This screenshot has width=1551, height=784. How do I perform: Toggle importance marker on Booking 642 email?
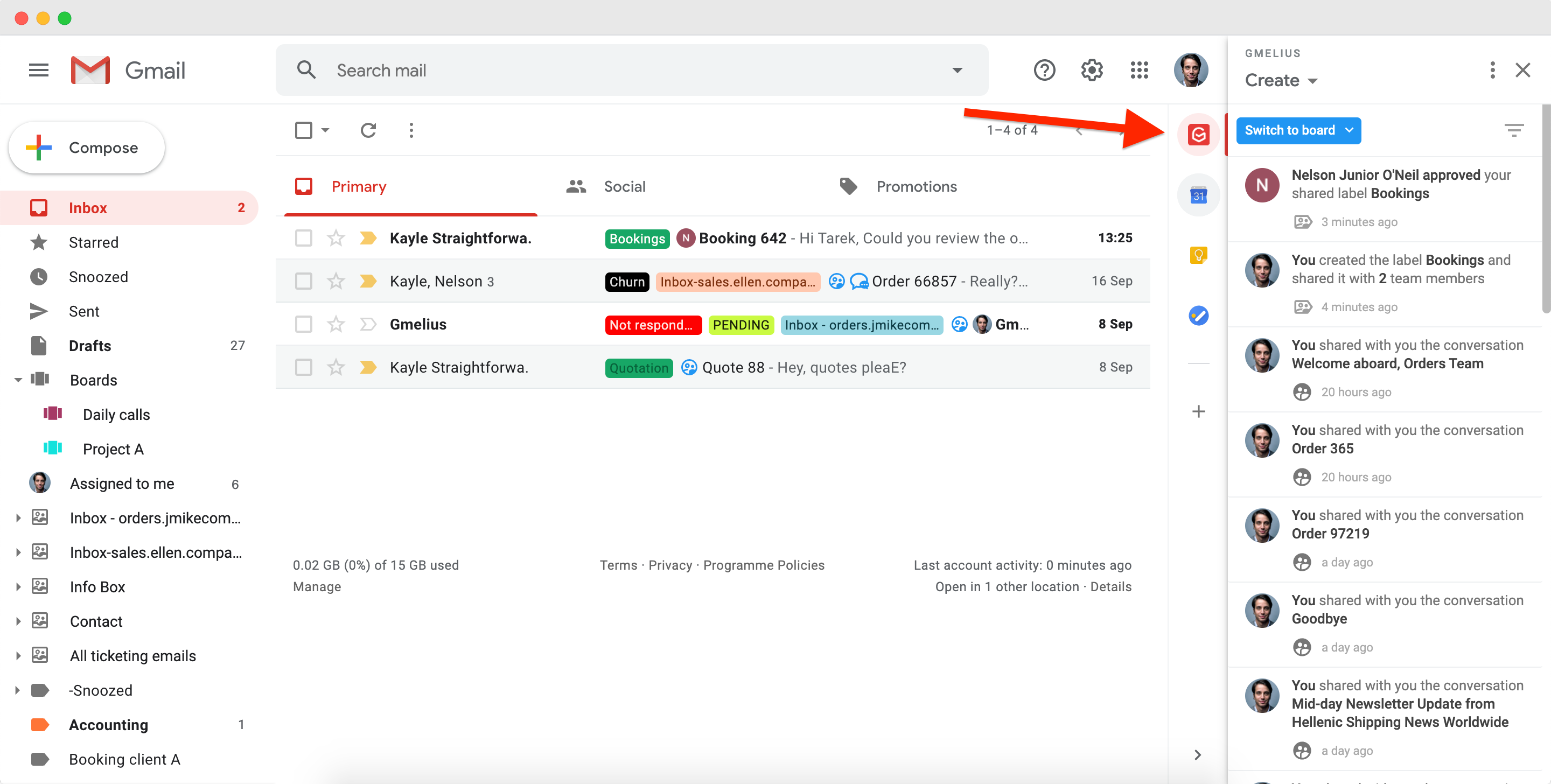(x=368, y=238)
